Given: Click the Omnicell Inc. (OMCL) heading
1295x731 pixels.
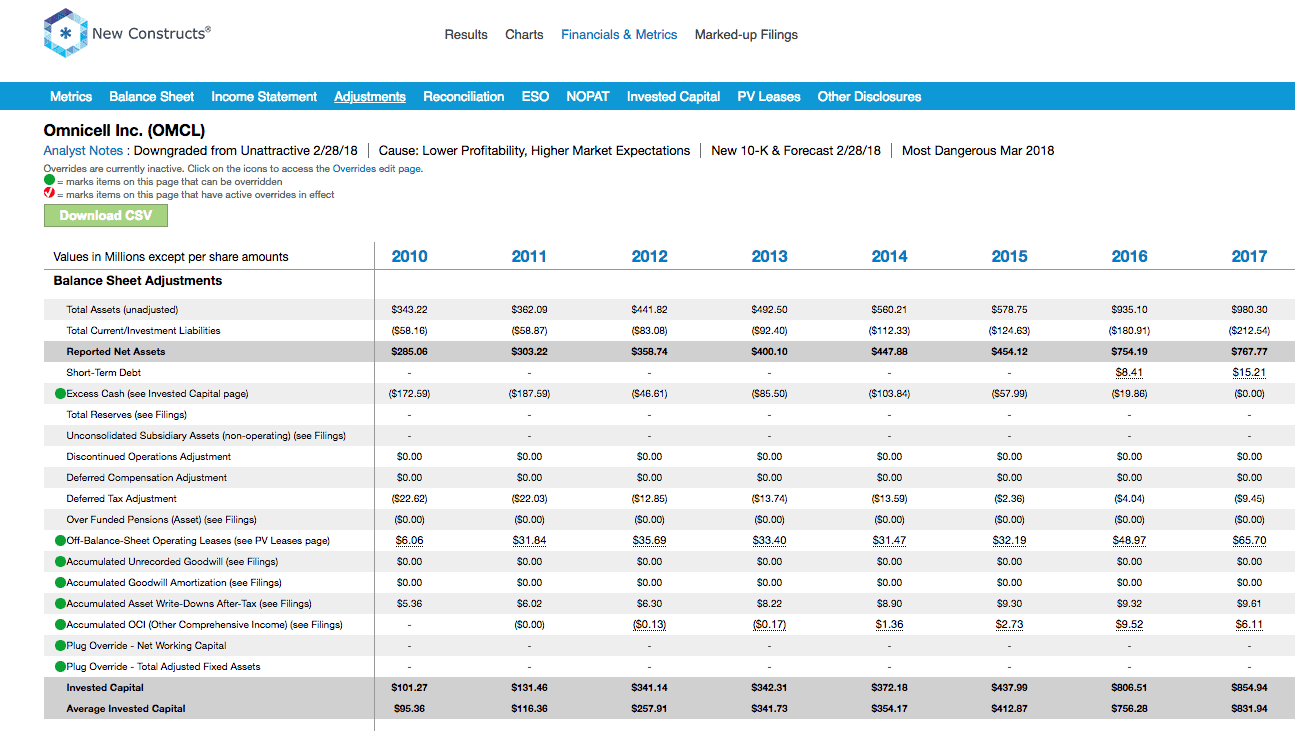Looking at the screenshot, I should pos(124,131).
